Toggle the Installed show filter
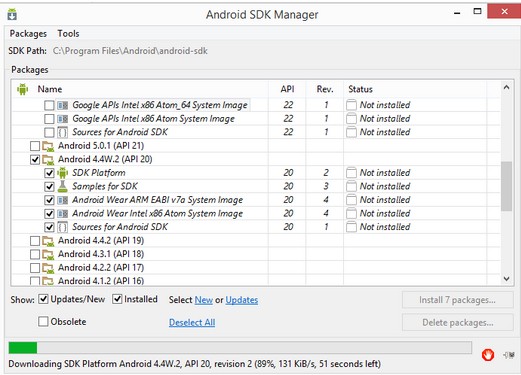This screenshot has height=375, width=521. pyautogui.click(x=117, y=299)
